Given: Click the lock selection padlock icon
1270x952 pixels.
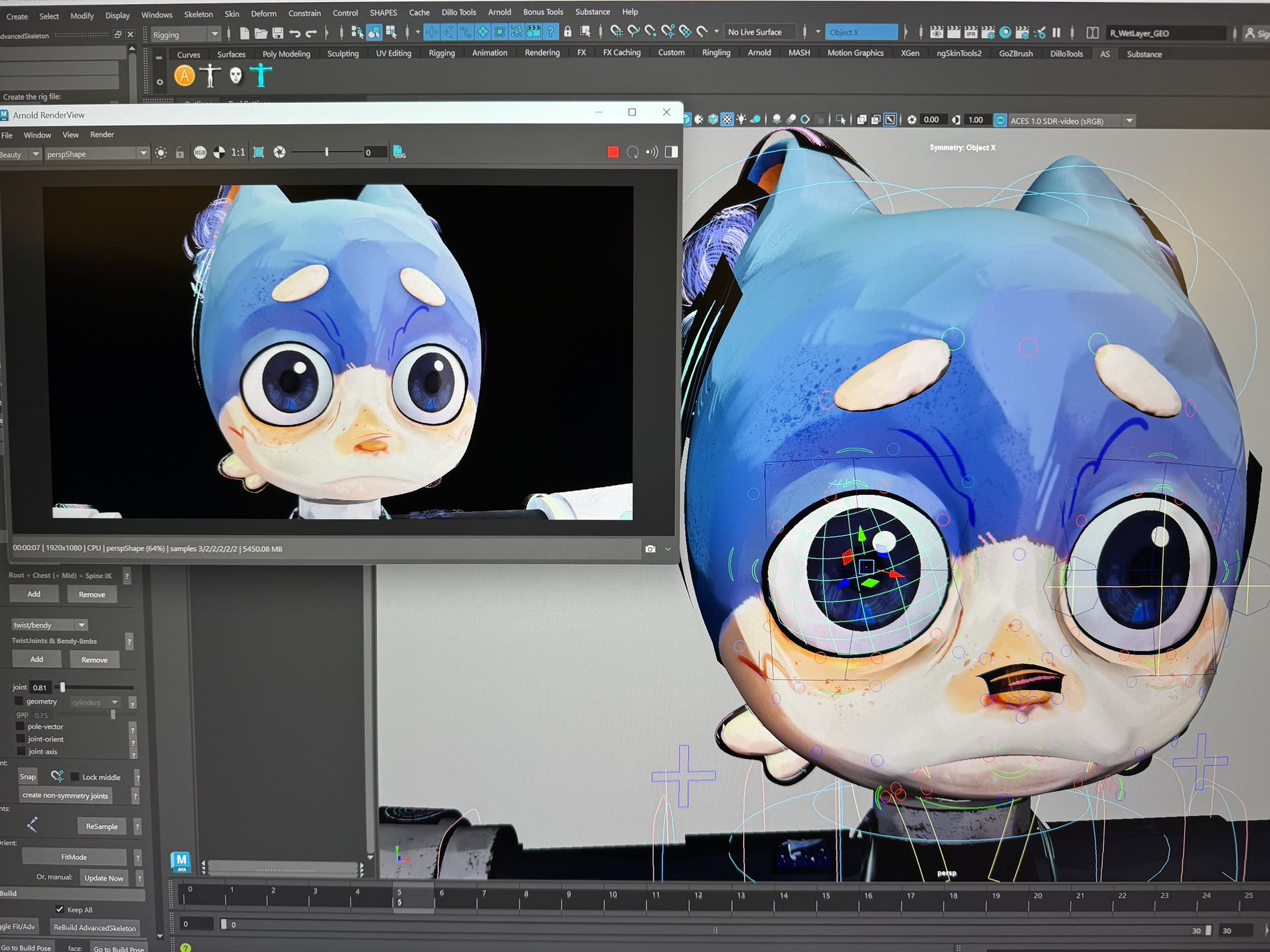Looking at the screenshot, I should point(567,31).
